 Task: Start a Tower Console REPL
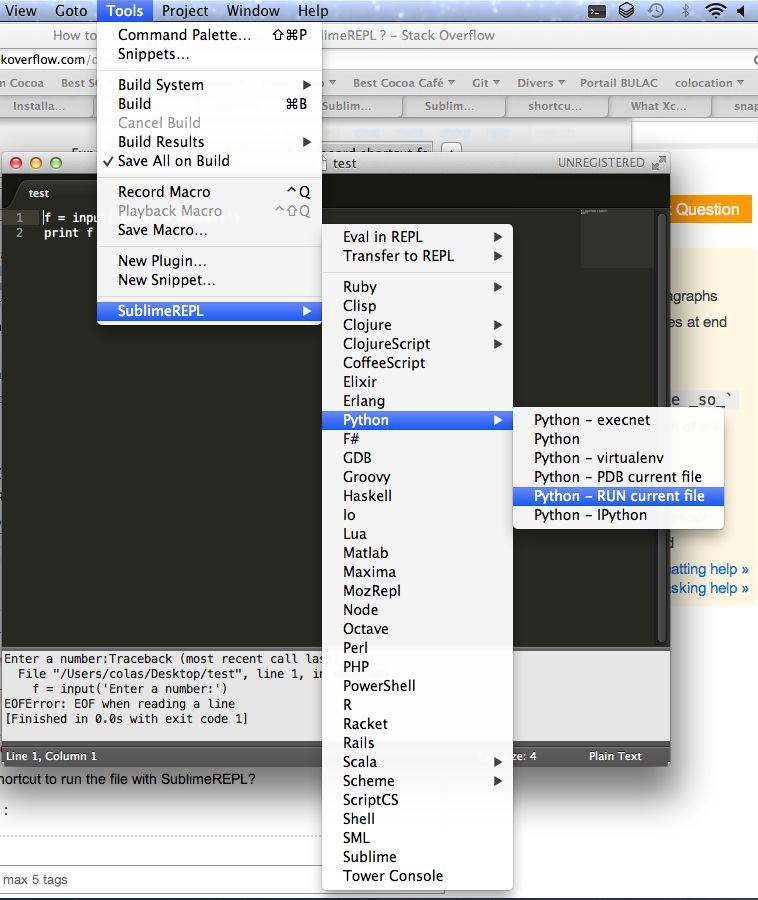click(417, 876)
